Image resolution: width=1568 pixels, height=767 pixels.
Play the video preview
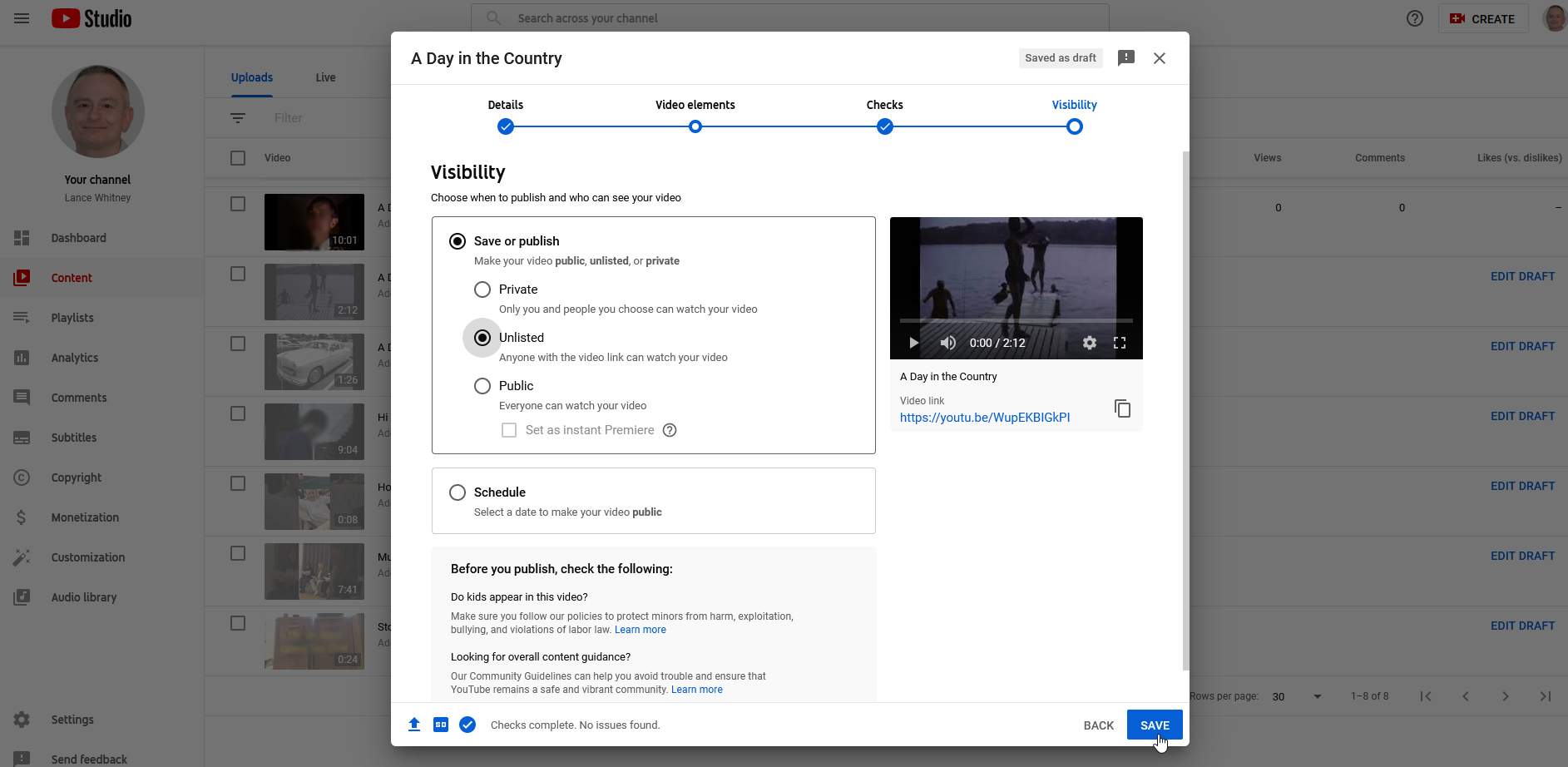click(x=913, y=343)
